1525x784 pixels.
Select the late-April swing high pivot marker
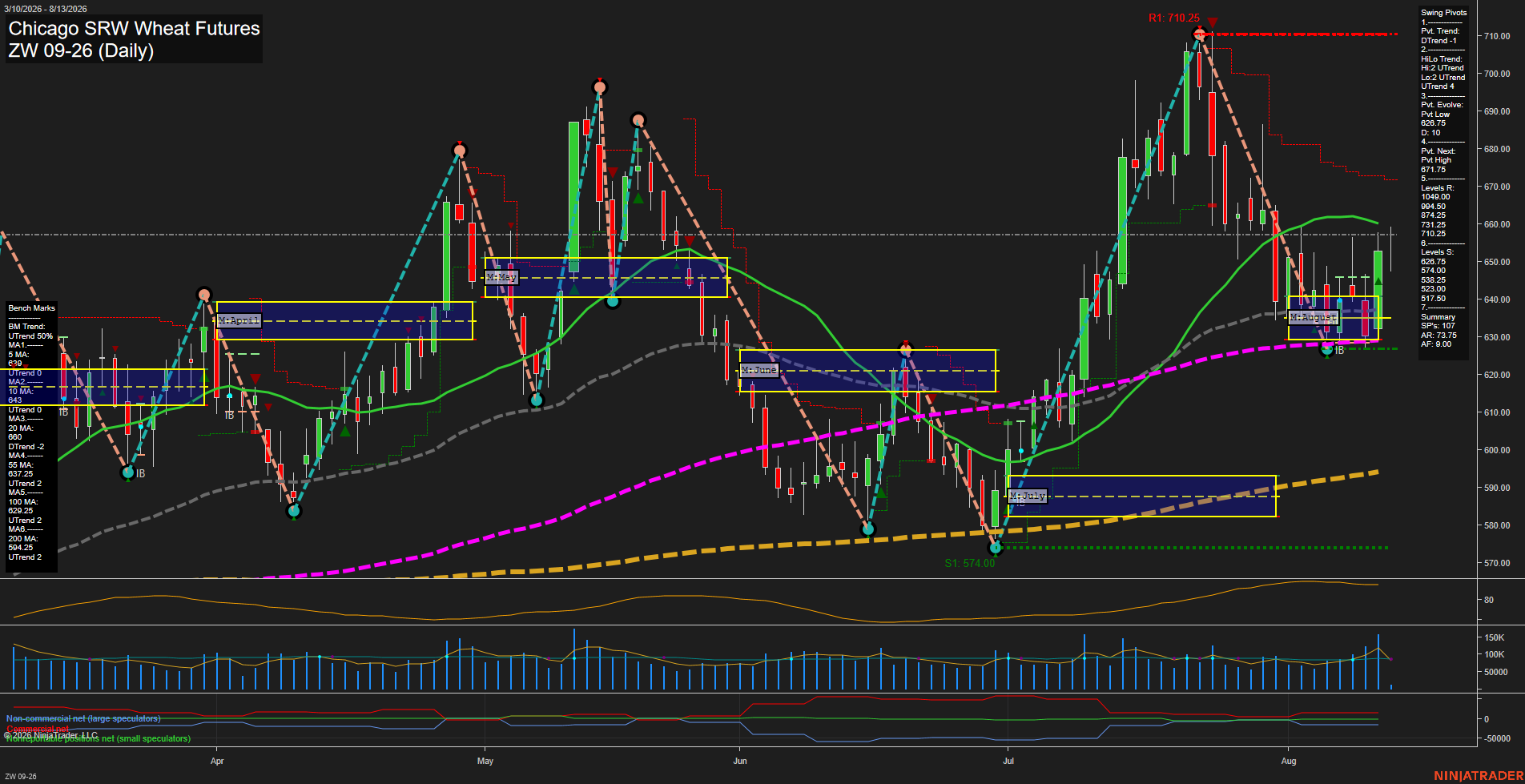pos(459,151)
